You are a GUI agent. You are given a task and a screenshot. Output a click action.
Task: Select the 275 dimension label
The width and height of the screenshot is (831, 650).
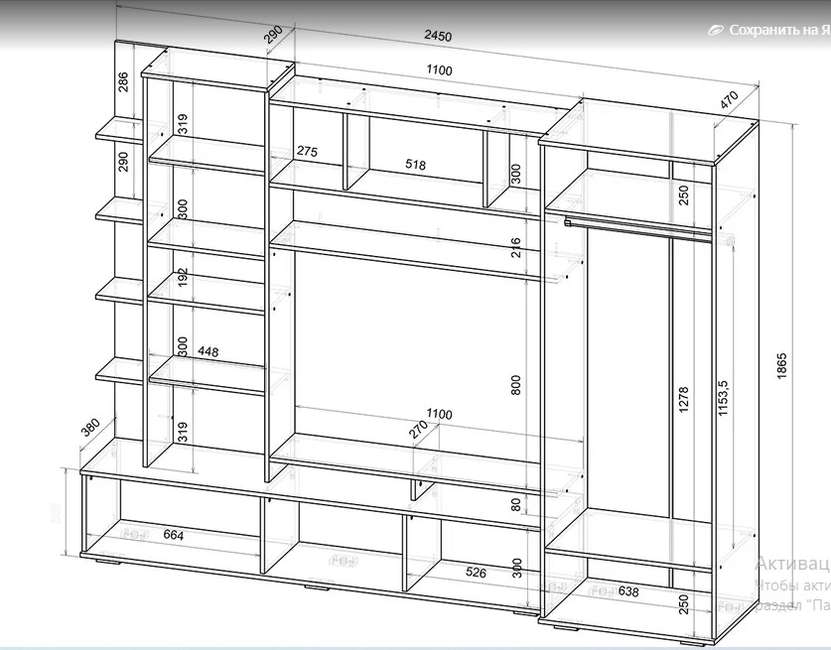pyautogui.click(x=307, y=152)
